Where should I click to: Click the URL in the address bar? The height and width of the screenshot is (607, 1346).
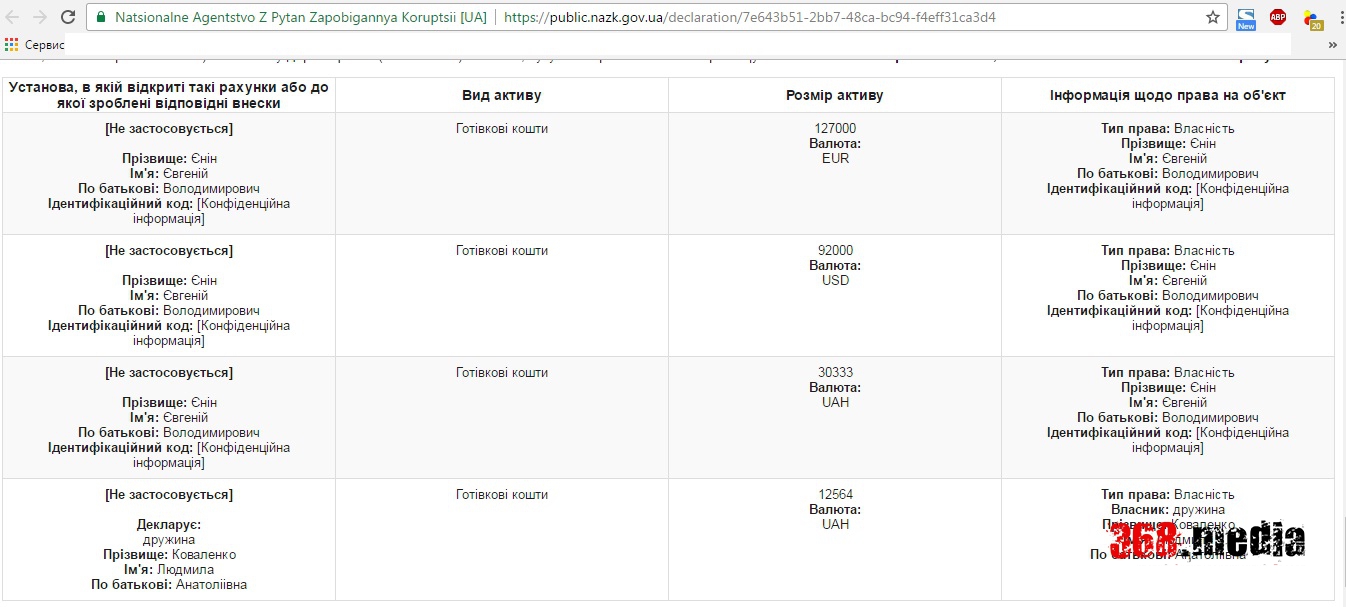pyautogui.click(x=750, y=18)
